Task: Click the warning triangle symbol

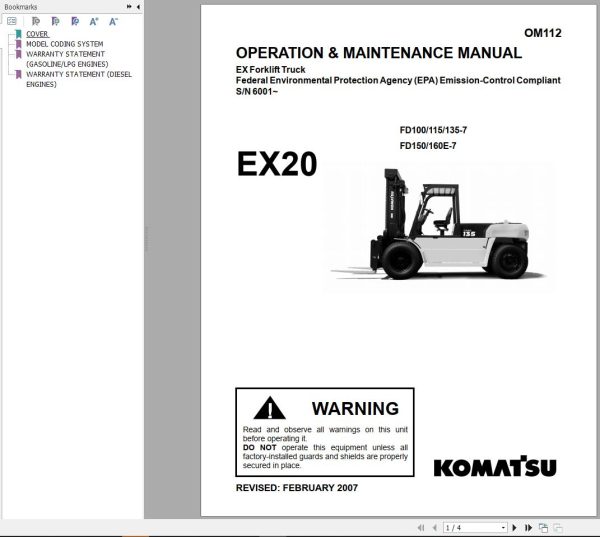Action: click(270, 408)
